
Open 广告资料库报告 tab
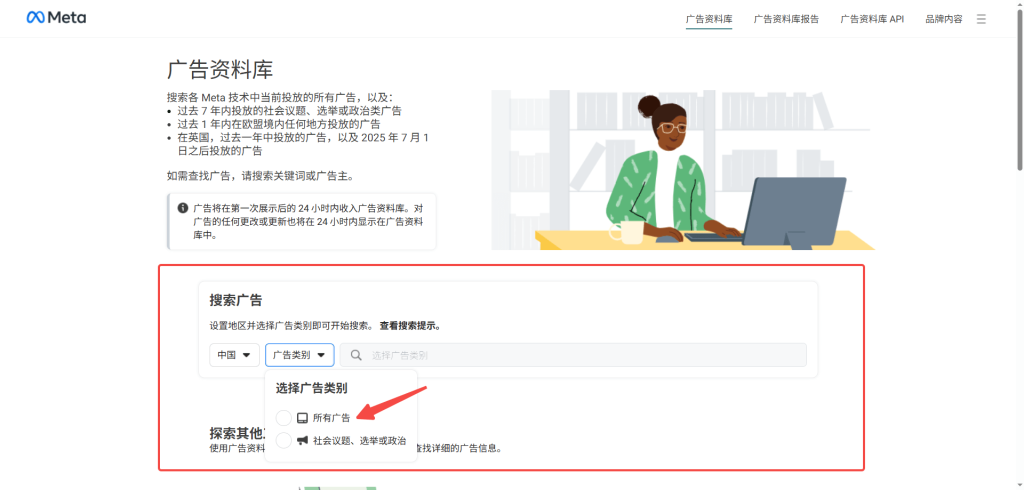coord(786,19)
